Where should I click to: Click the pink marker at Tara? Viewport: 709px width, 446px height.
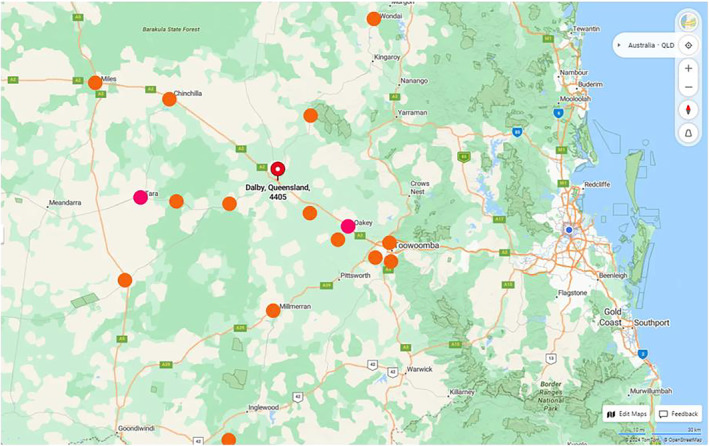[x=141, y=197]
